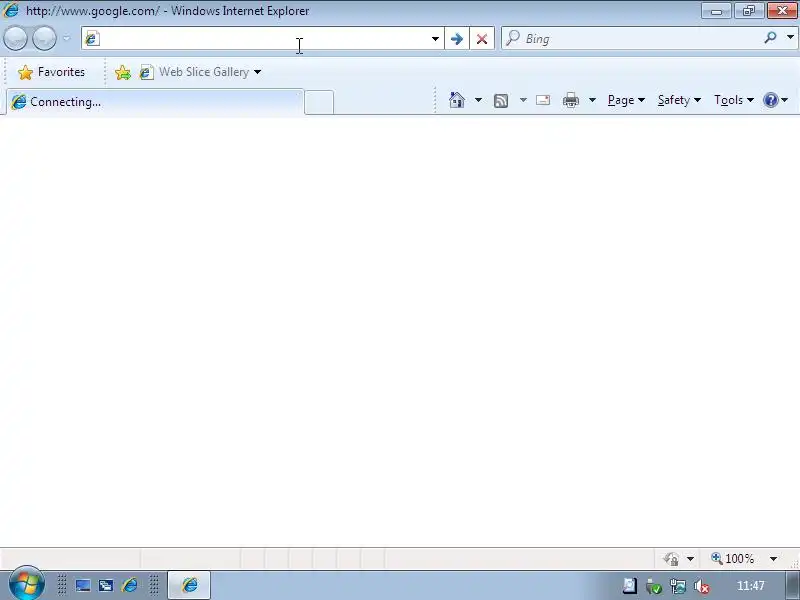
Task: Expand the feeds dropdown arrow
Action: tap(523, 100)
